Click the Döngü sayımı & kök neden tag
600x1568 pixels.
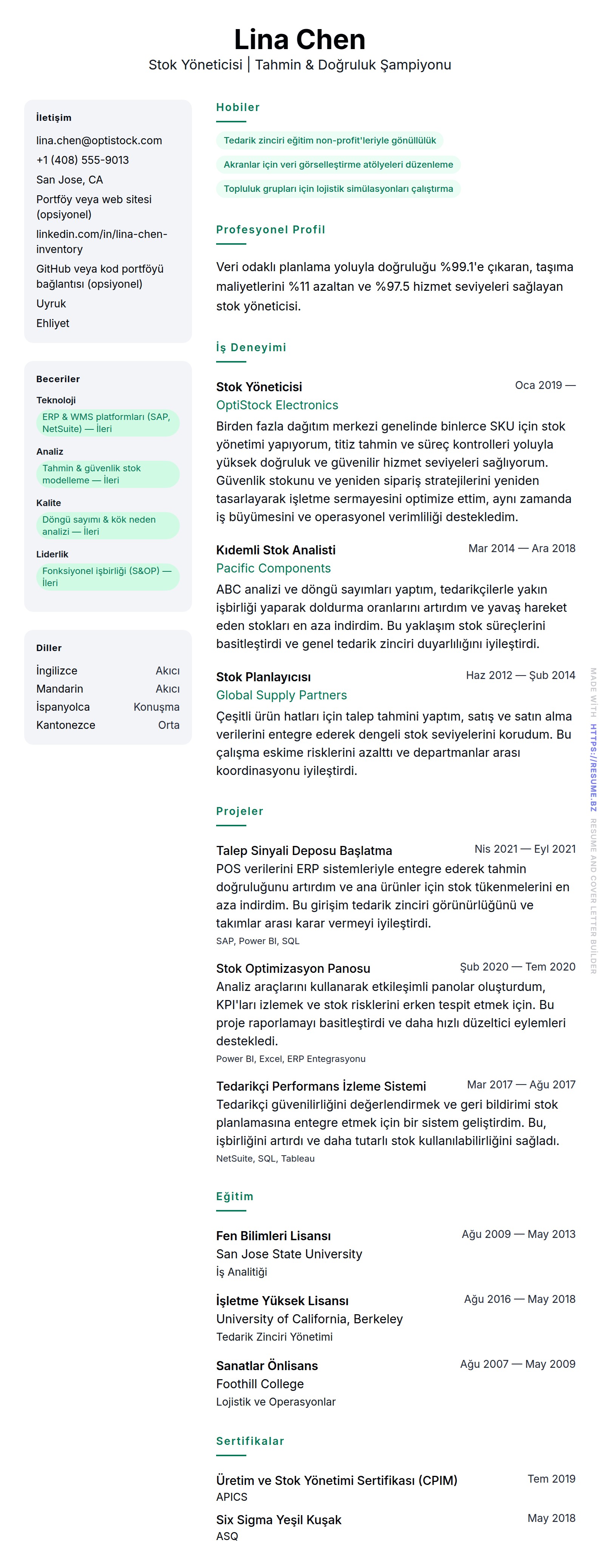(x=107, y=525)
